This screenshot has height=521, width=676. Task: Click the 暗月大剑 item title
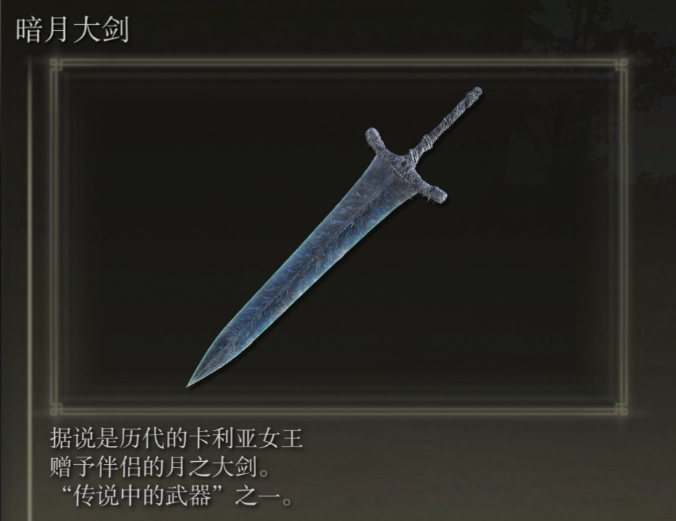pos(72,30)
